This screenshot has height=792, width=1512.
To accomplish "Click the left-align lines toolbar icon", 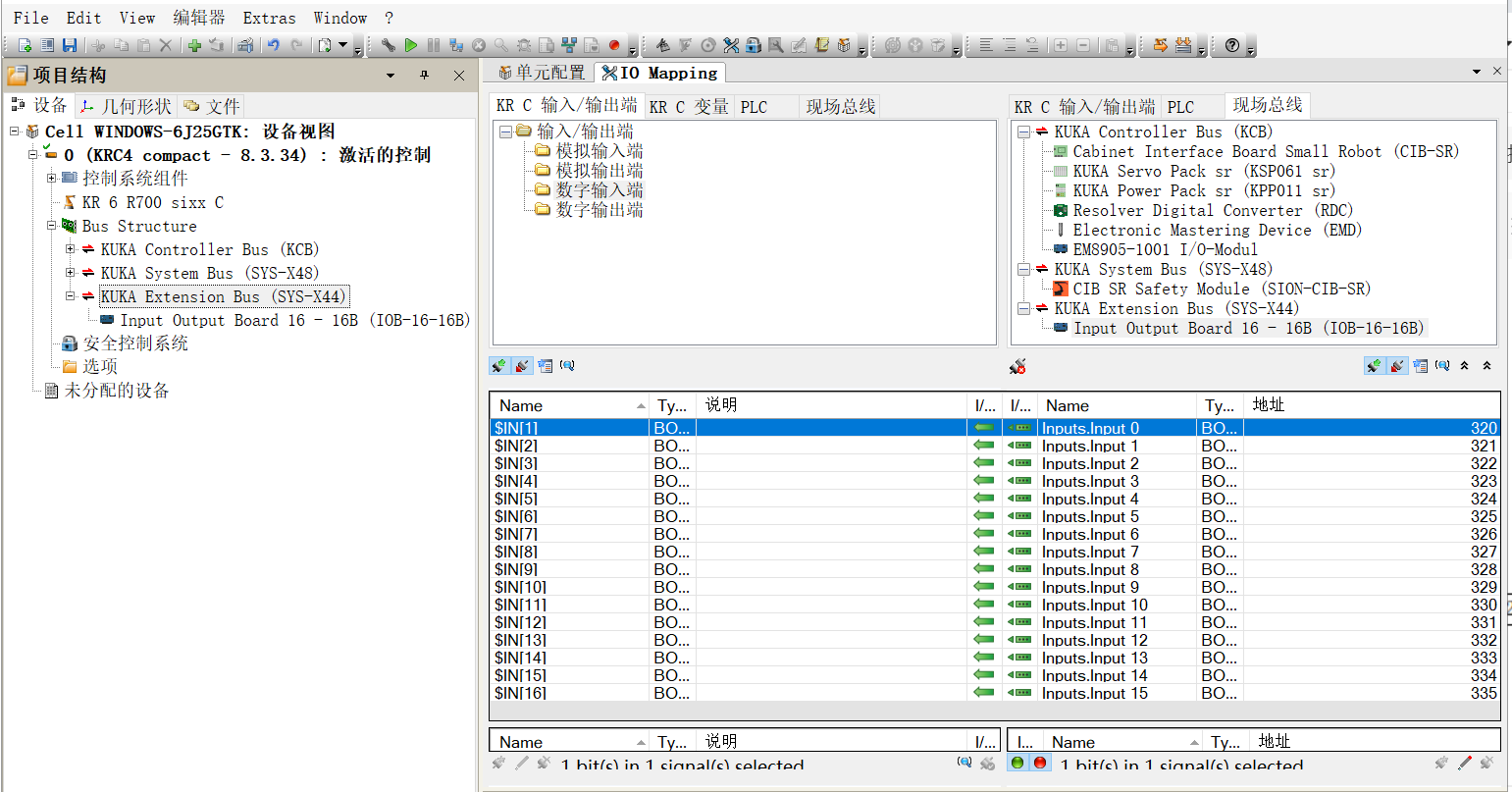I will (x=986, y=45).
